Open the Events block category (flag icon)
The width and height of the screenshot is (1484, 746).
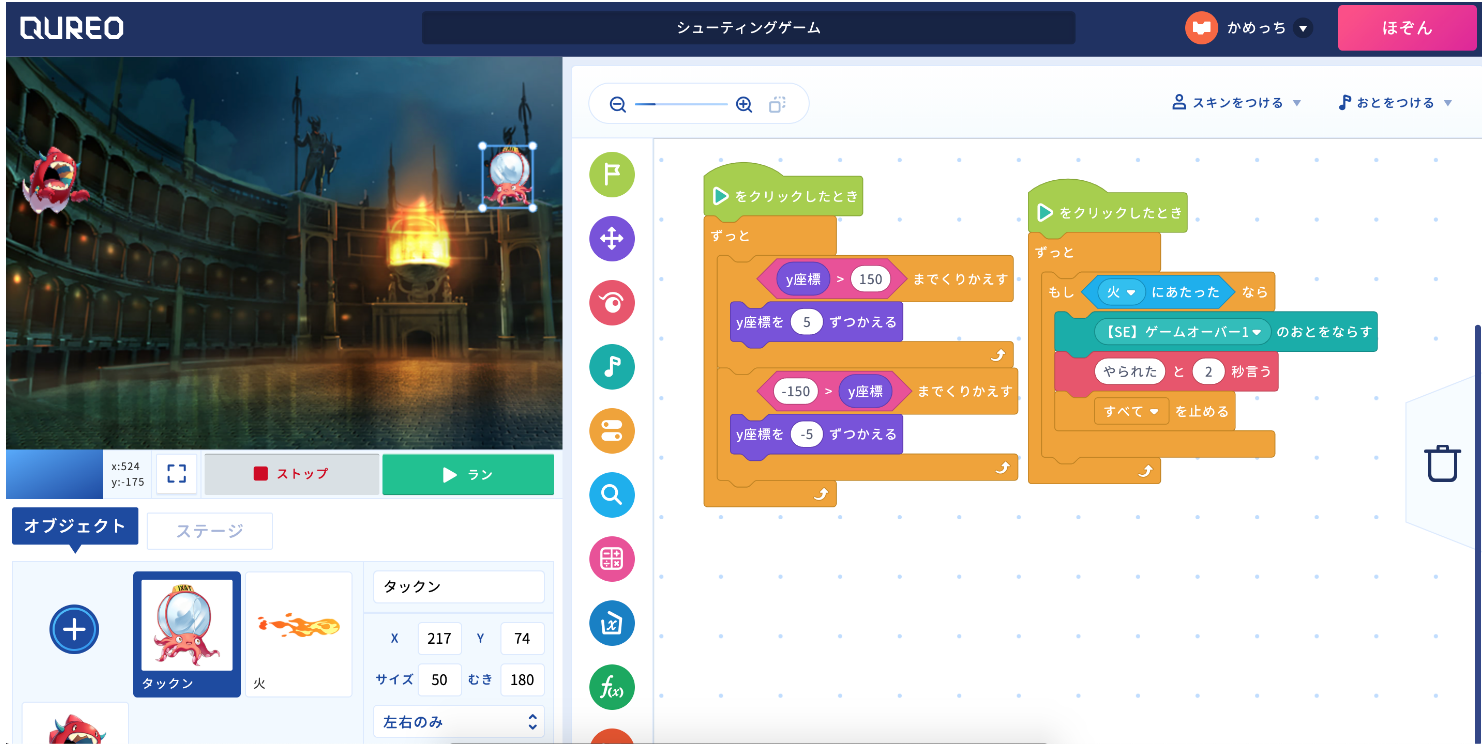612,175
